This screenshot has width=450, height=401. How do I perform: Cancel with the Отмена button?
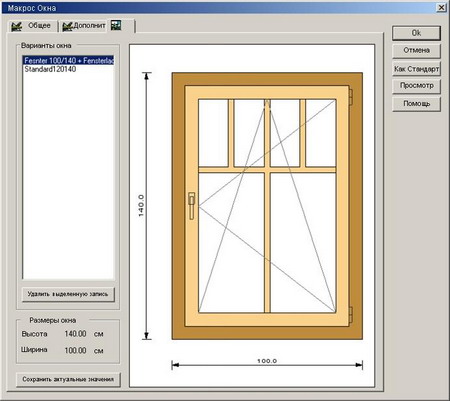click(x=416, y=50)
